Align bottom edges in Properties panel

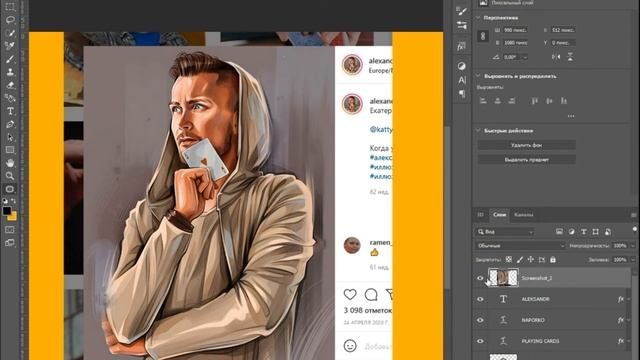(x=564, y=100)
